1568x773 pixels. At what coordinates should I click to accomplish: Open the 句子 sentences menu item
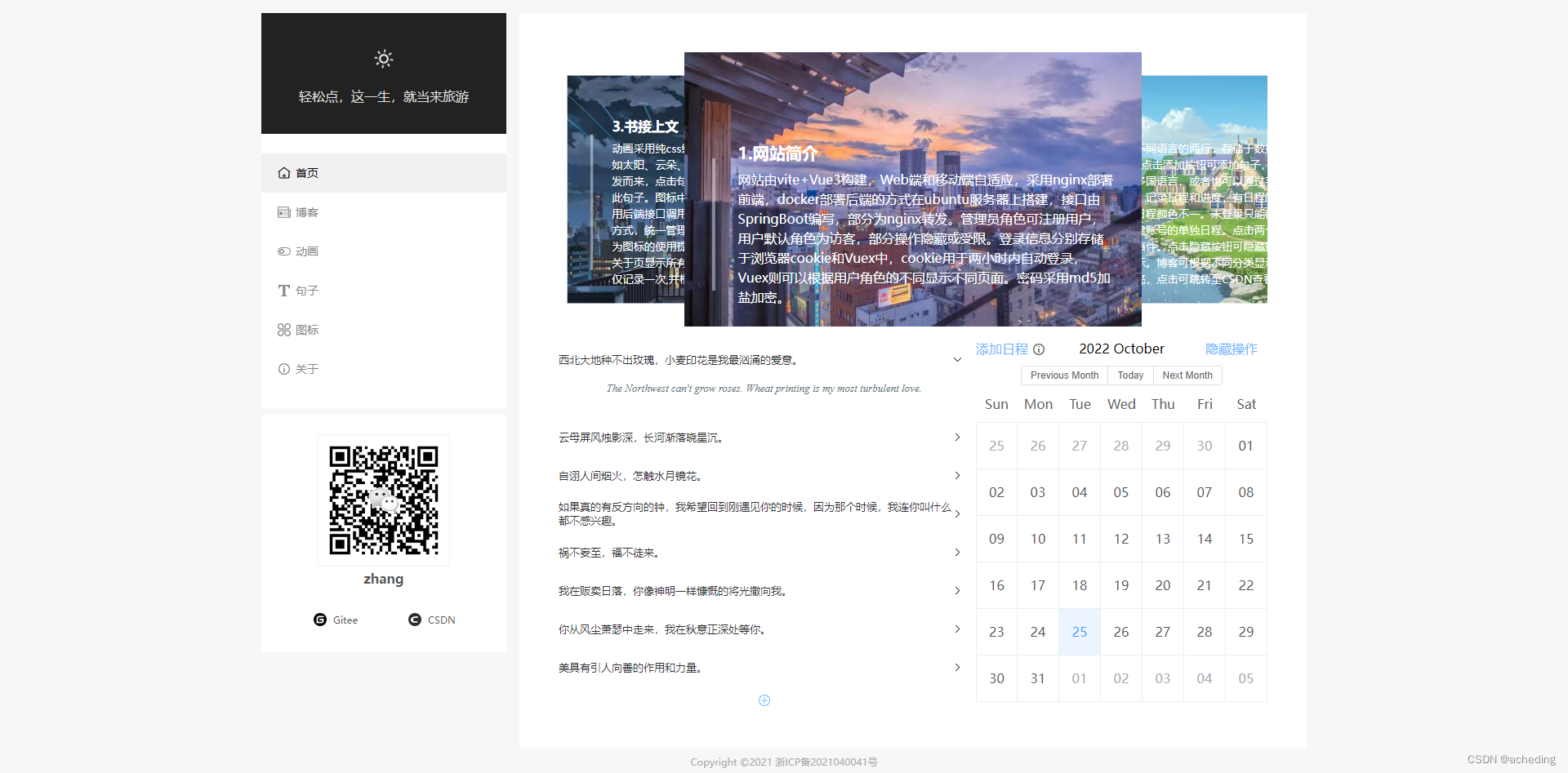coord(384,291)
